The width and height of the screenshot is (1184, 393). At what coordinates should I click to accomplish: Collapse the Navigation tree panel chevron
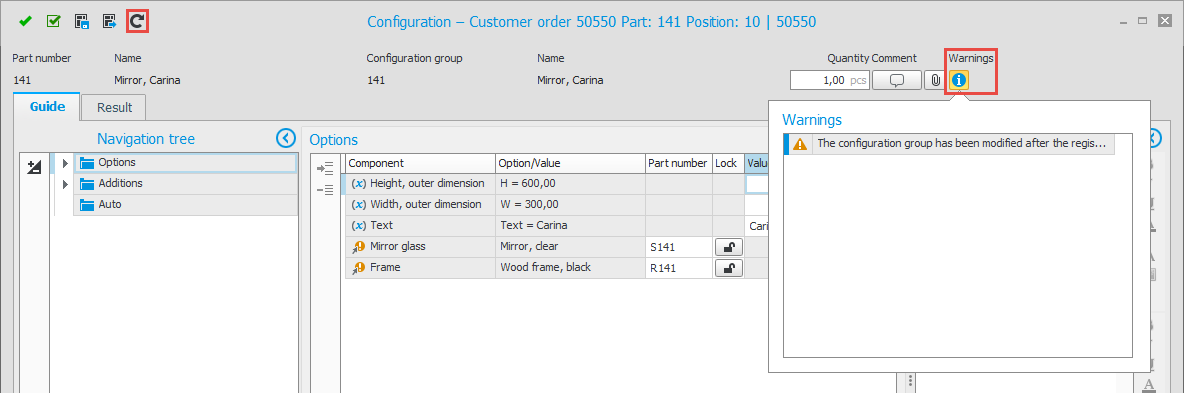285,138
